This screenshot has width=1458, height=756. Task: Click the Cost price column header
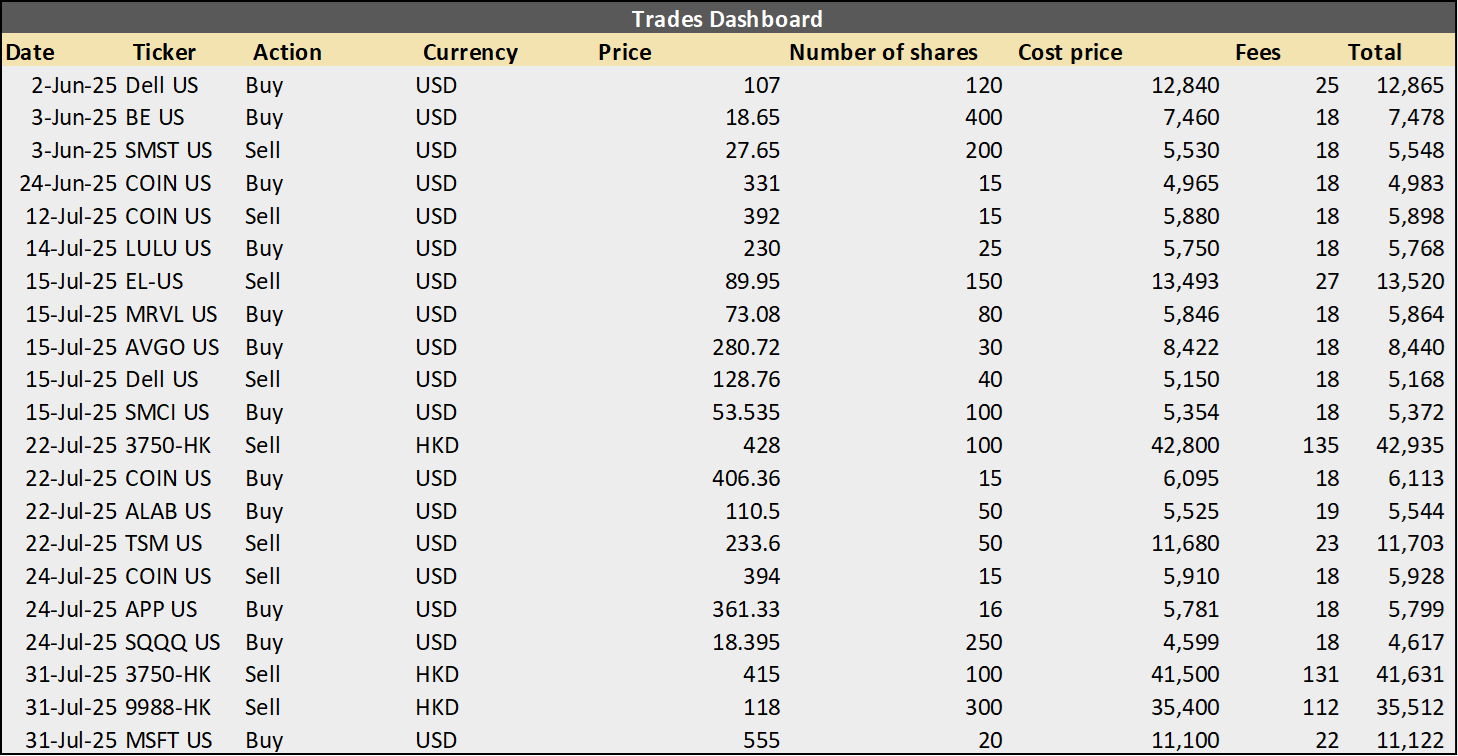(1070, 52)
